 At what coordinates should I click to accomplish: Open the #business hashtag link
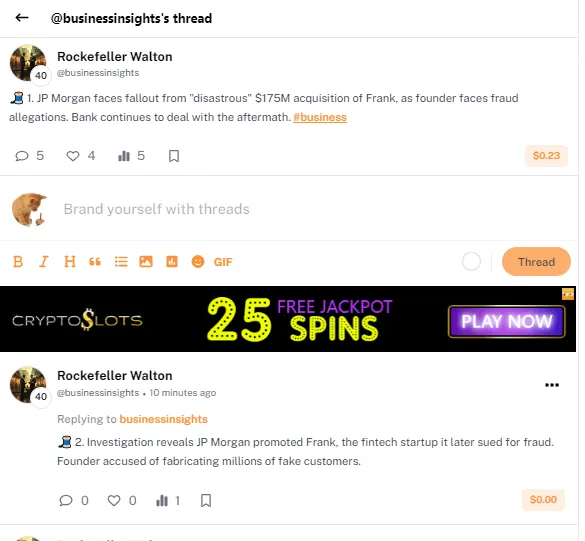click(320, 118)
